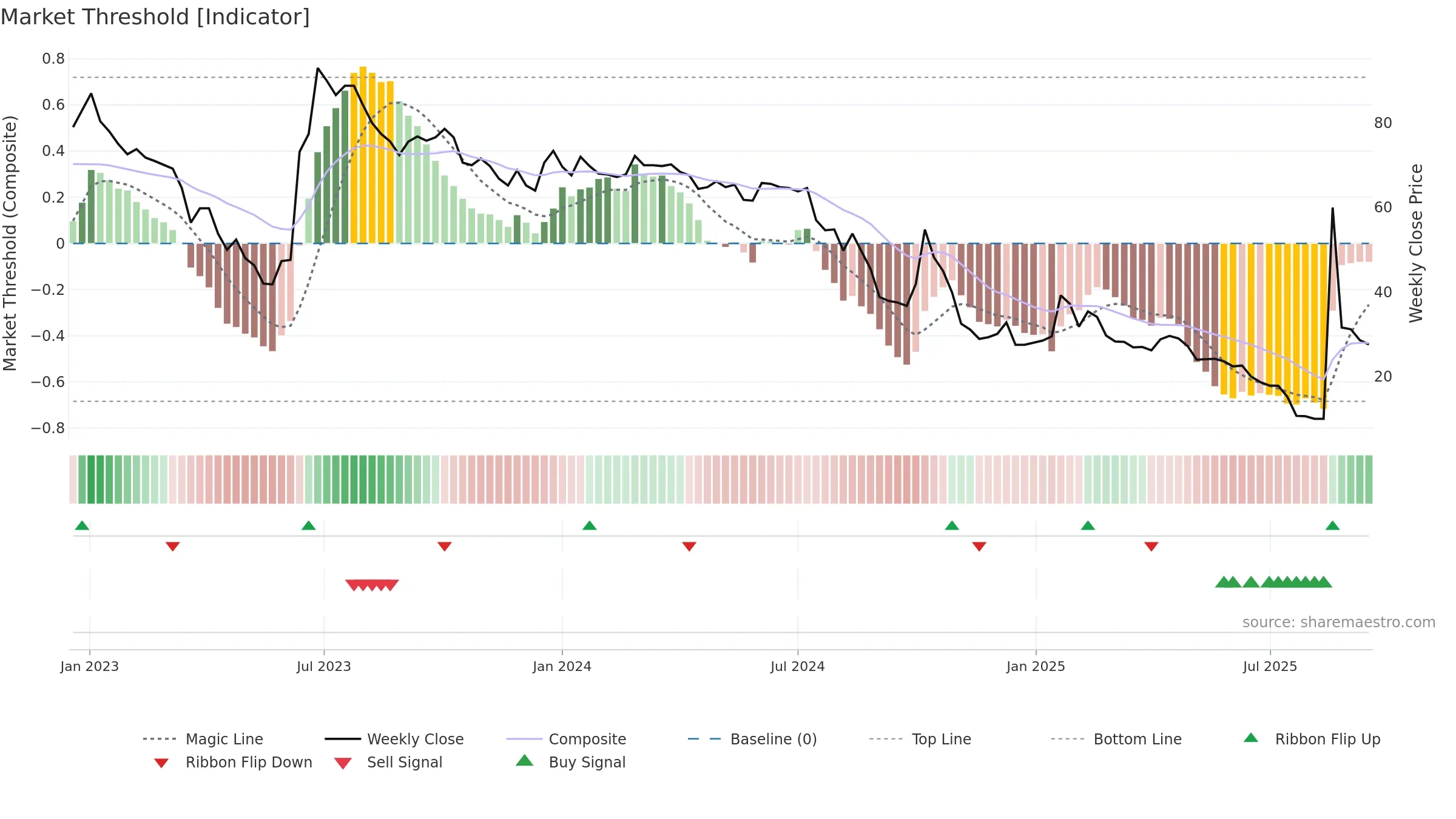This screenshot has height=819, width=1456.
Task: Click the source: sharemaestro.com text
Action: point(1338,622)
